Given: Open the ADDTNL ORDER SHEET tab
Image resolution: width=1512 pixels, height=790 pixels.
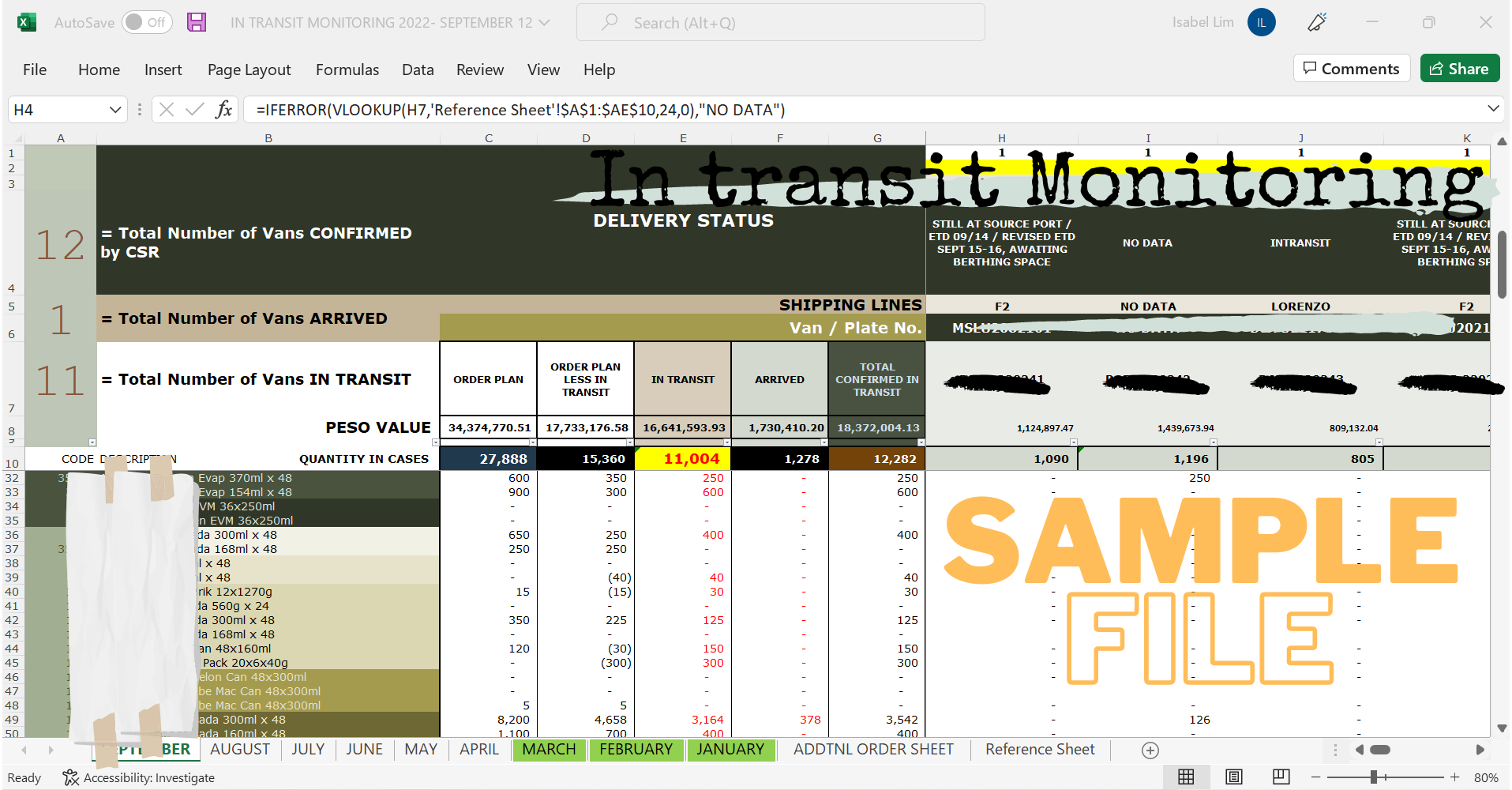Looking at the screenshot, I should tap(873, 750).
